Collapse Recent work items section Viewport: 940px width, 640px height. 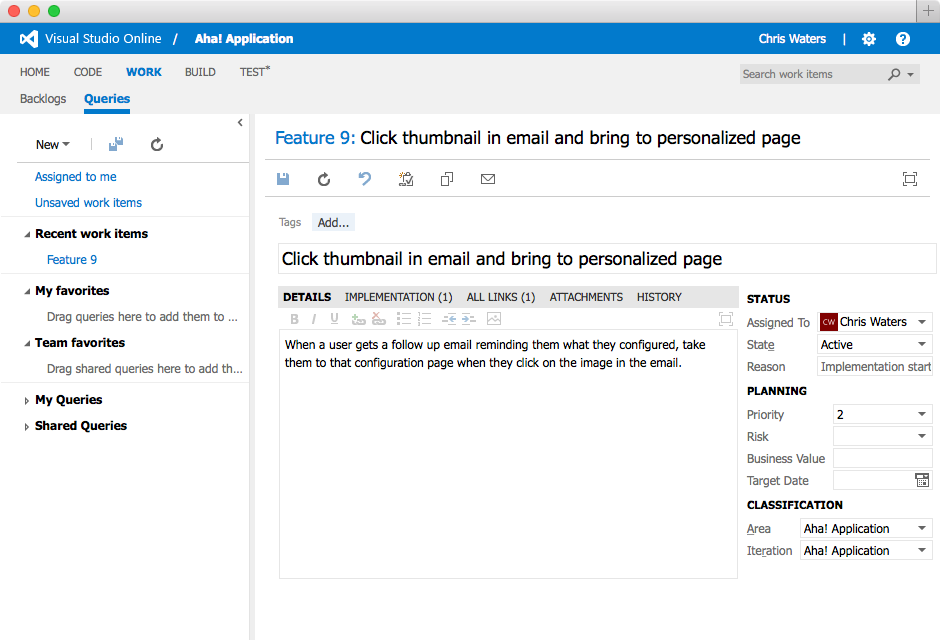coord(27,234)
